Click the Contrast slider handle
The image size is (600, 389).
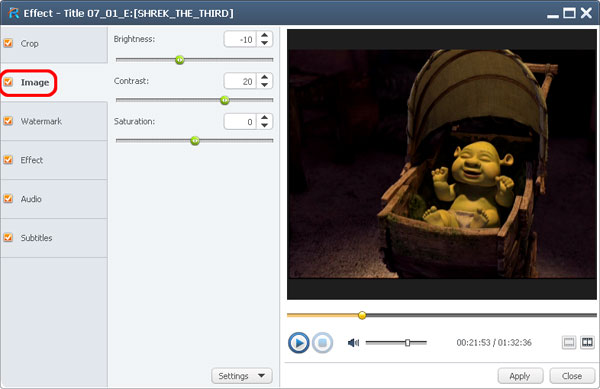pyautogui.click(x=225, y=100)
